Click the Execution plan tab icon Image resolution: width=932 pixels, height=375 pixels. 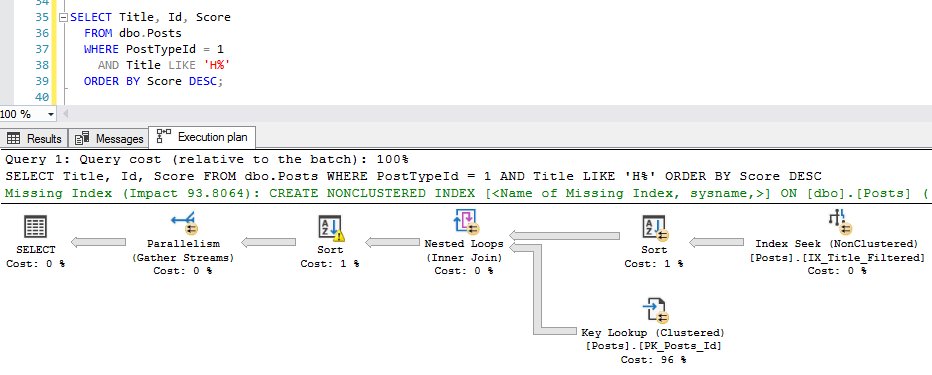(x=163, y=136)
